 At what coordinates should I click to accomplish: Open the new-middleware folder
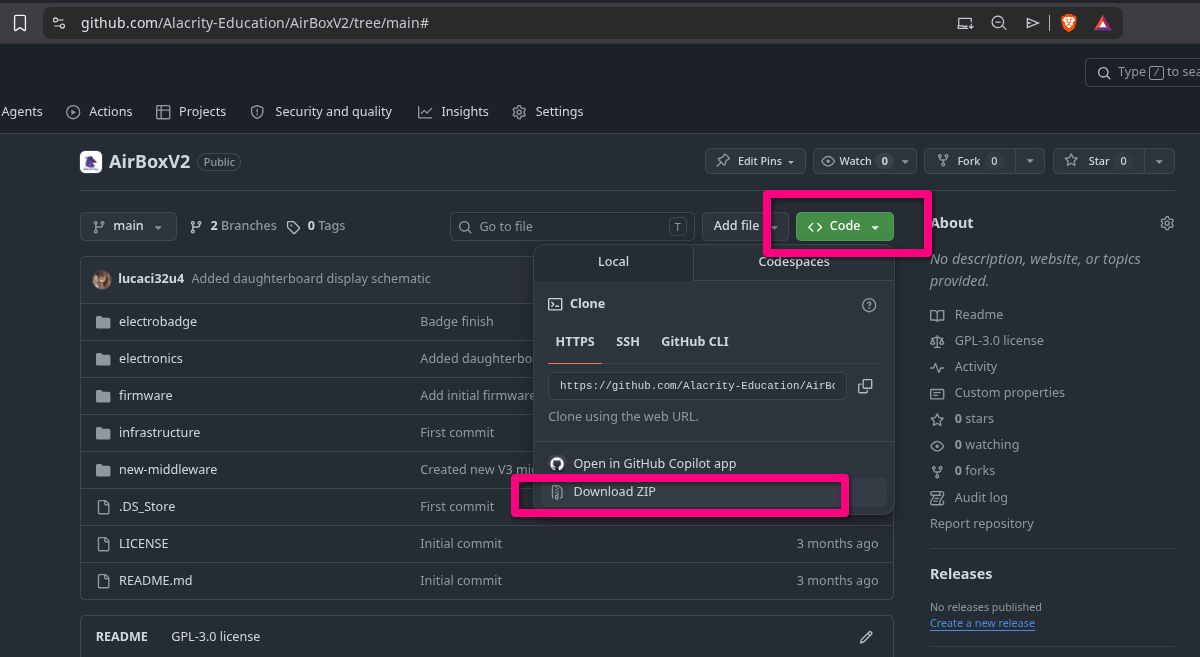(x=168, y=470)
